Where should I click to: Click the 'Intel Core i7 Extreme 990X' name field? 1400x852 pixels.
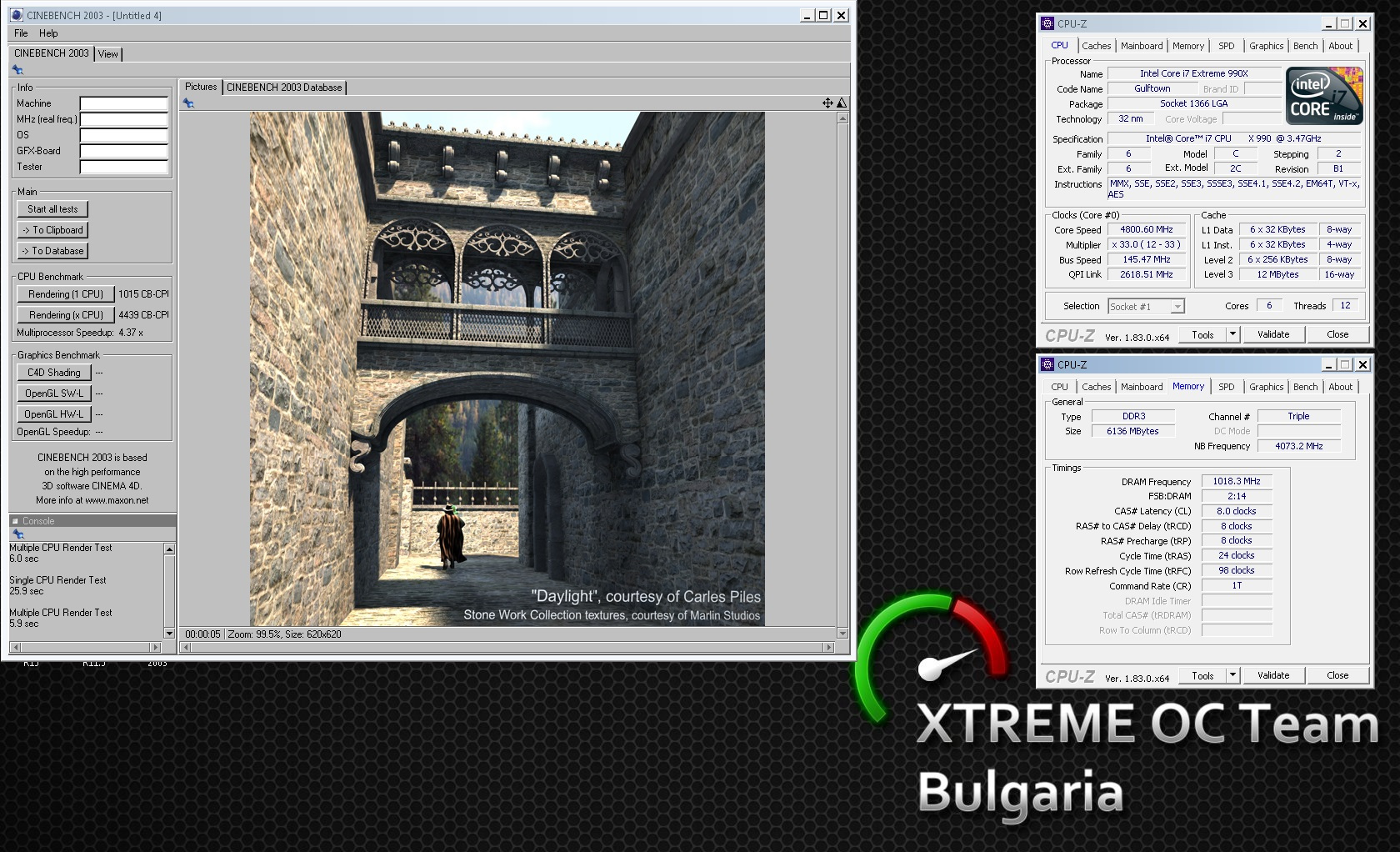coord(1193,73)
